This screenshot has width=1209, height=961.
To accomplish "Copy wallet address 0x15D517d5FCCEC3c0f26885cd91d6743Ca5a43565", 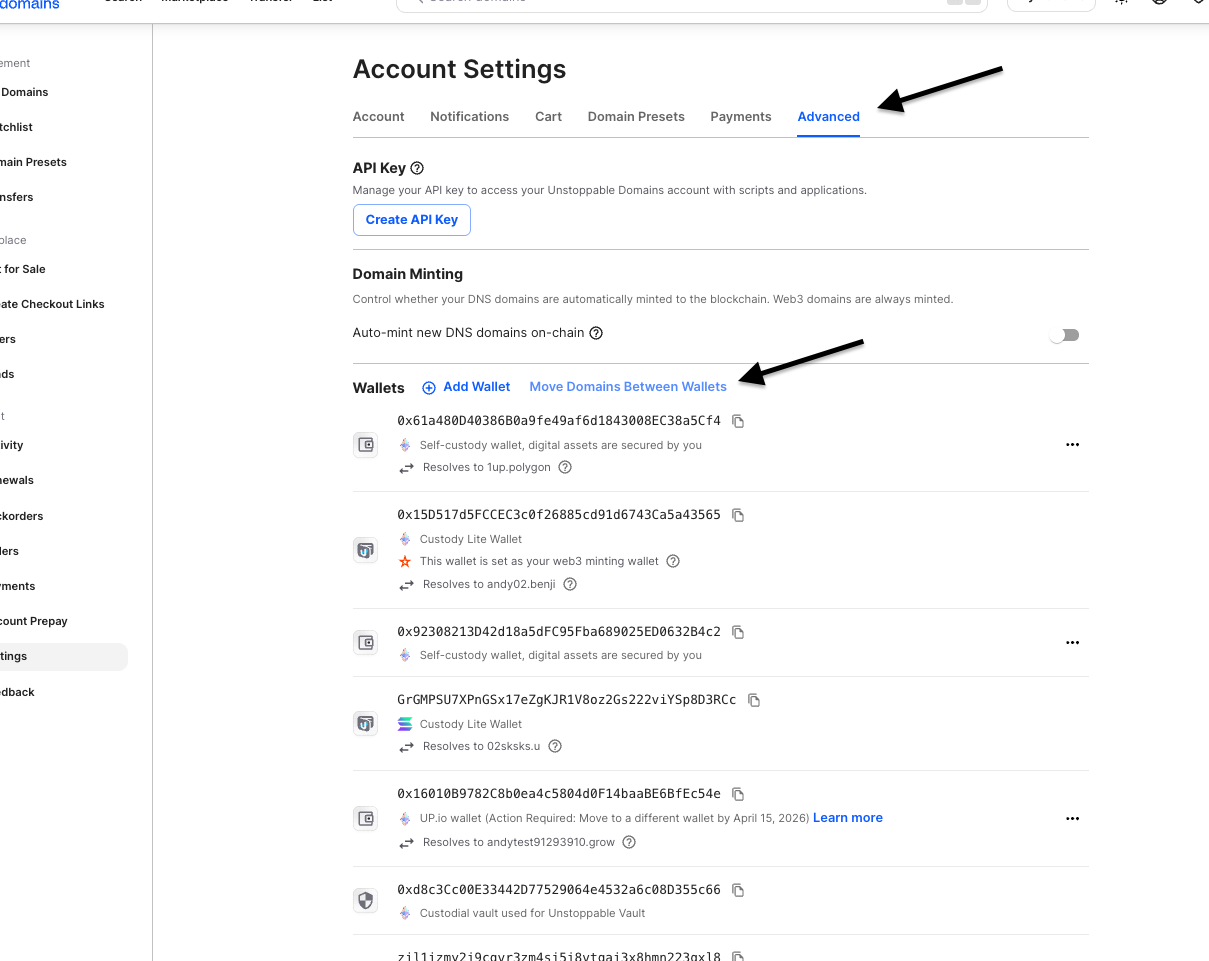I will click(x=738, y=515).
